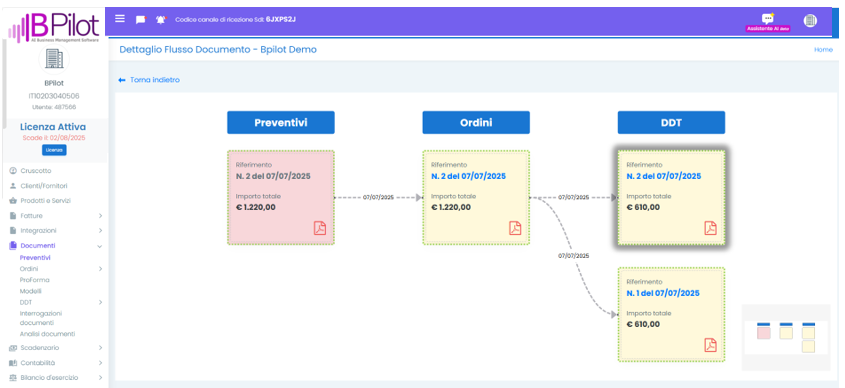Open the notifications bell icon
Screen dimensions: 845x388
[161, 19]
